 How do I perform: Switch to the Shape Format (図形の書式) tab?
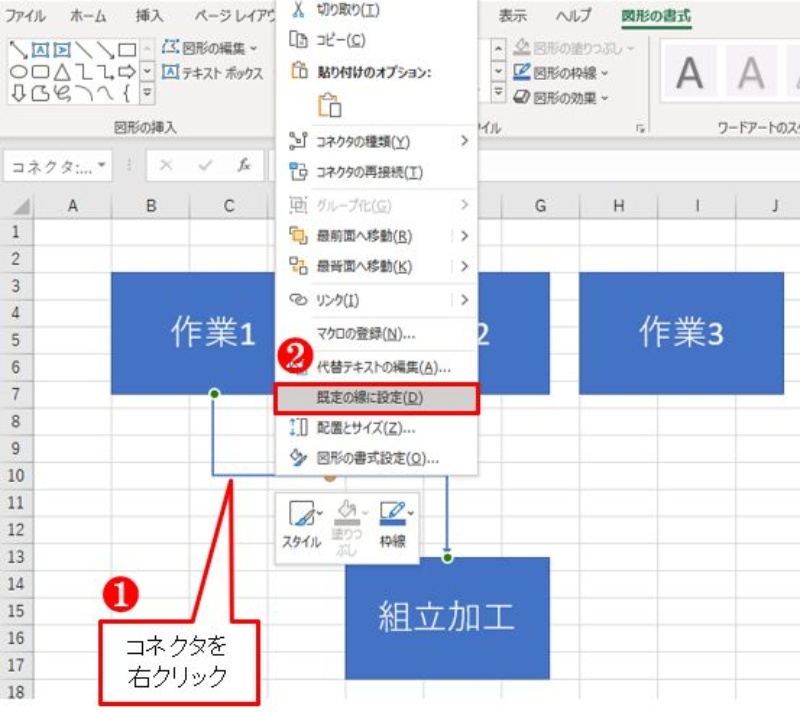[655, 16]
